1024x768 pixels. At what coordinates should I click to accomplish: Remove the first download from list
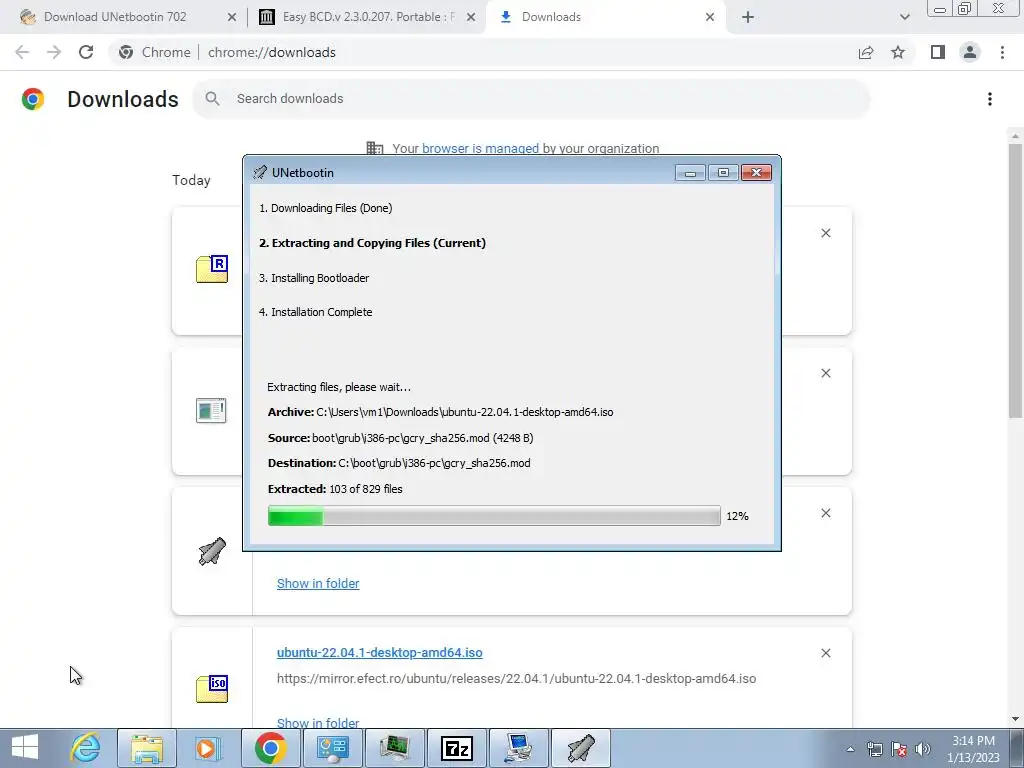click(x=825, y=233)
